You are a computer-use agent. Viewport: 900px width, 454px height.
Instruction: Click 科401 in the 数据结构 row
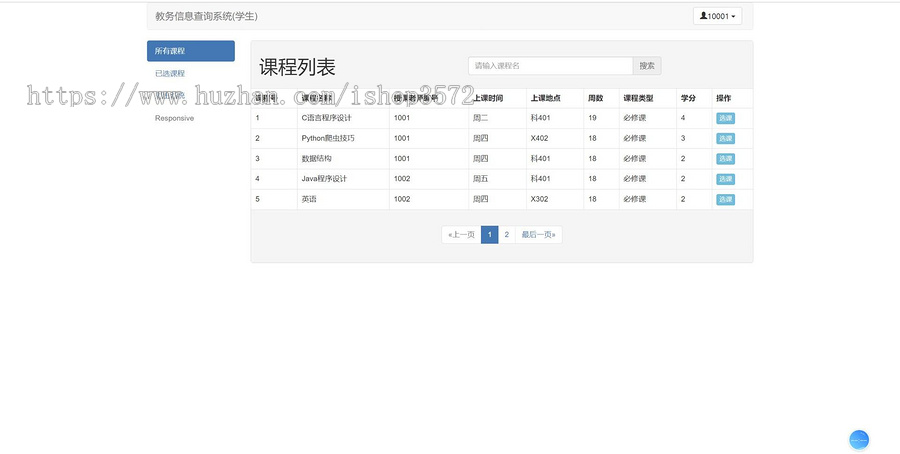[541, 158]
